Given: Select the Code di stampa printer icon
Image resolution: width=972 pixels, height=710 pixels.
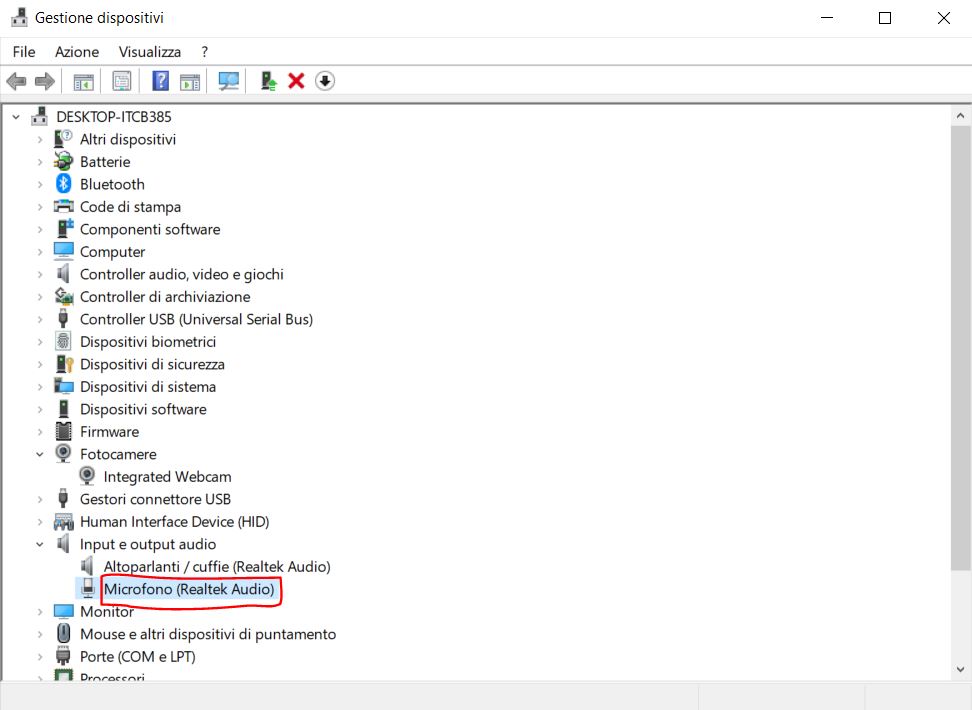Looking at the screenshot, I should 63,206.
